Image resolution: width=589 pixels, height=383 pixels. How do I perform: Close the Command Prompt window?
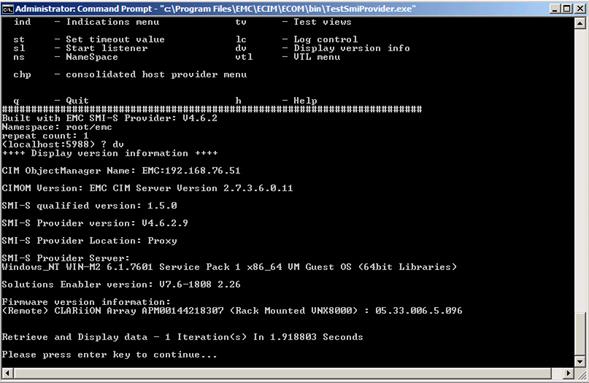[x=580, y=8]
